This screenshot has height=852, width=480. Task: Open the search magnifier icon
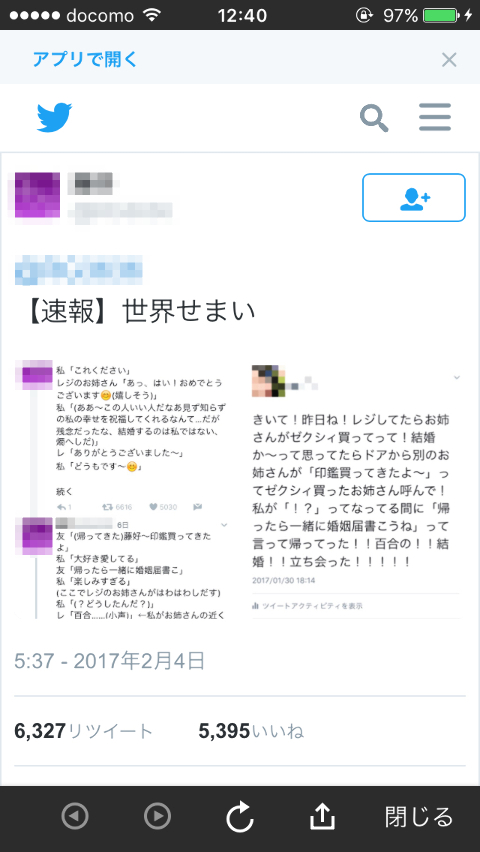374,118
